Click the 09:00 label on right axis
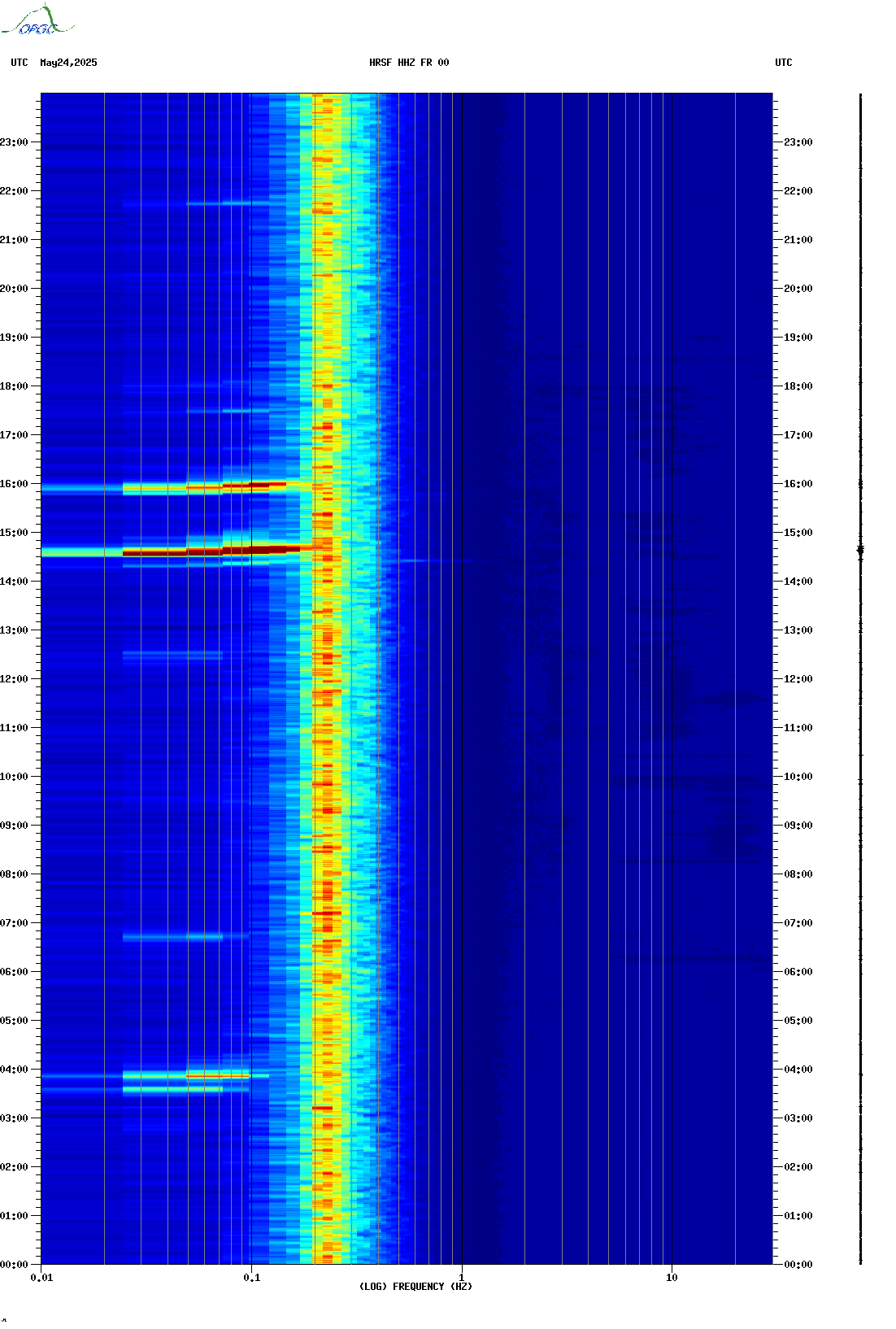This screenshot has width=896, height=1329. [x=798, y=826]
